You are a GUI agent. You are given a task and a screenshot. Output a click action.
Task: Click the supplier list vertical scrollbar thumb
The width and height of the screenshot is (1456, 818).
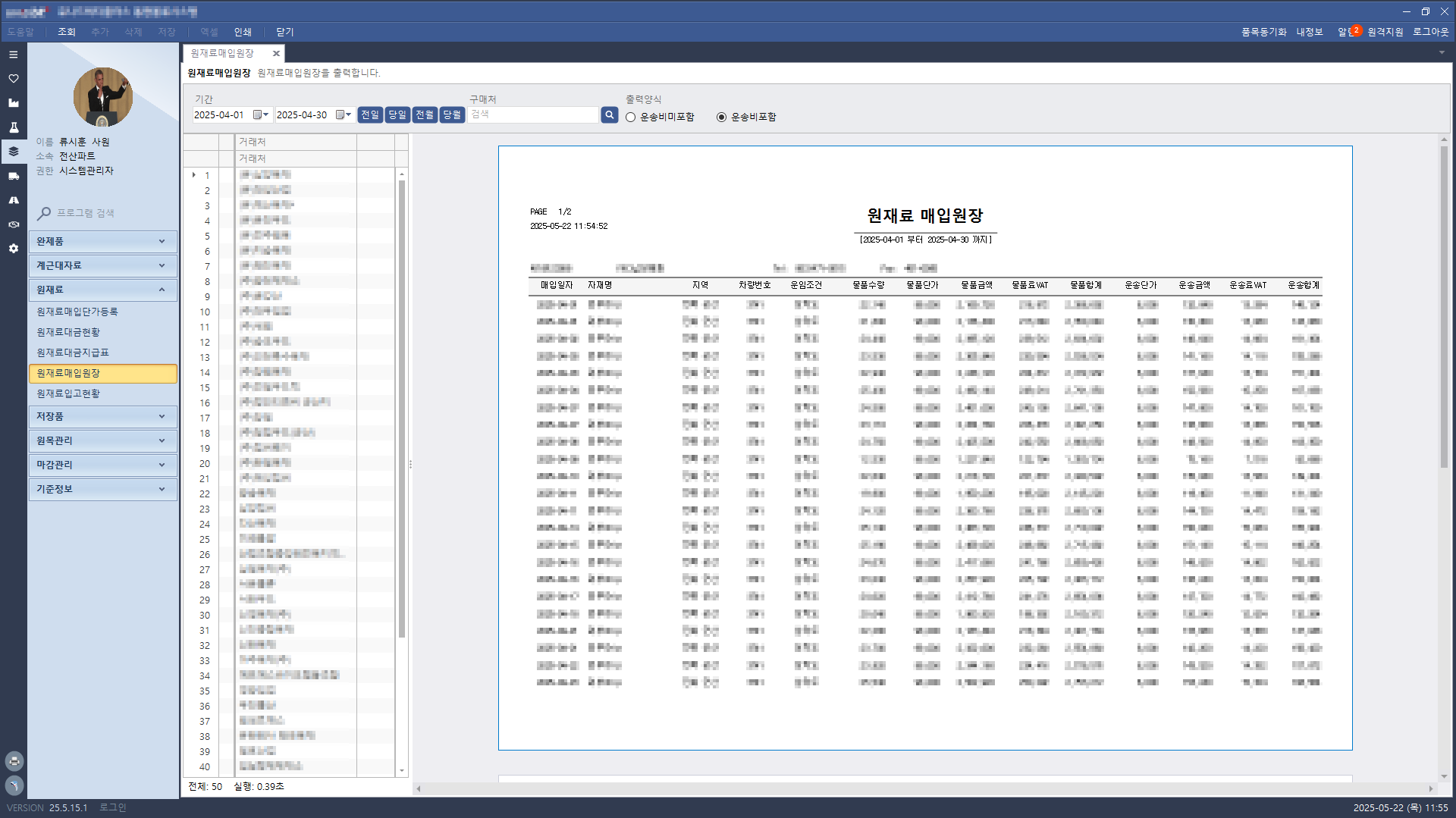pyautogui.click(x=402, y=409)
